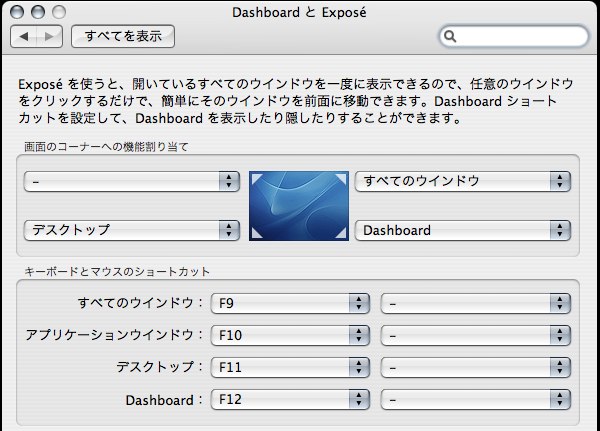The width and height of the screenshot is (600, 431).
Task: Open the F11 desktop shortcut dropdown
Action: (290, 367)
